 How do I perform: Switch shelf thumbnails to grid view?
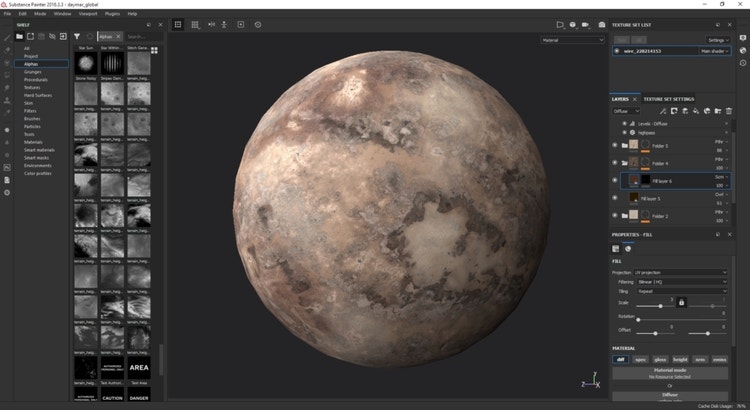[155, 49]
